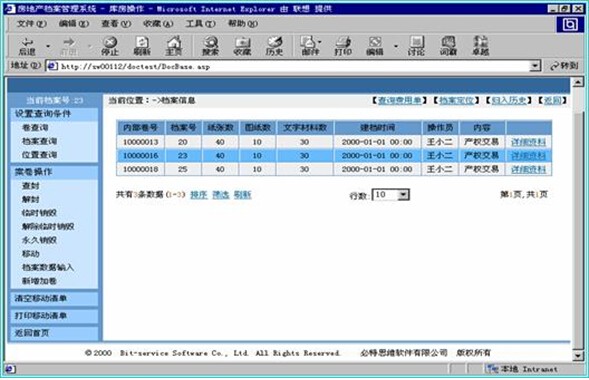
Task: Open 详细资料 link for row 10000016
Action: pos(529,155)
